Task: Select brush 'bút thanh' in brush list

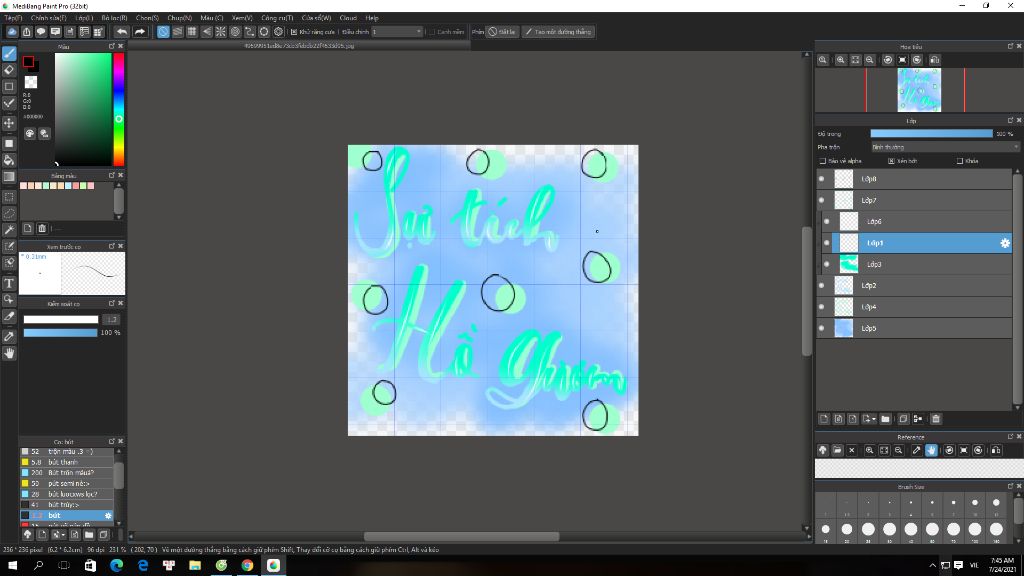Action: [x=67, y=462]
